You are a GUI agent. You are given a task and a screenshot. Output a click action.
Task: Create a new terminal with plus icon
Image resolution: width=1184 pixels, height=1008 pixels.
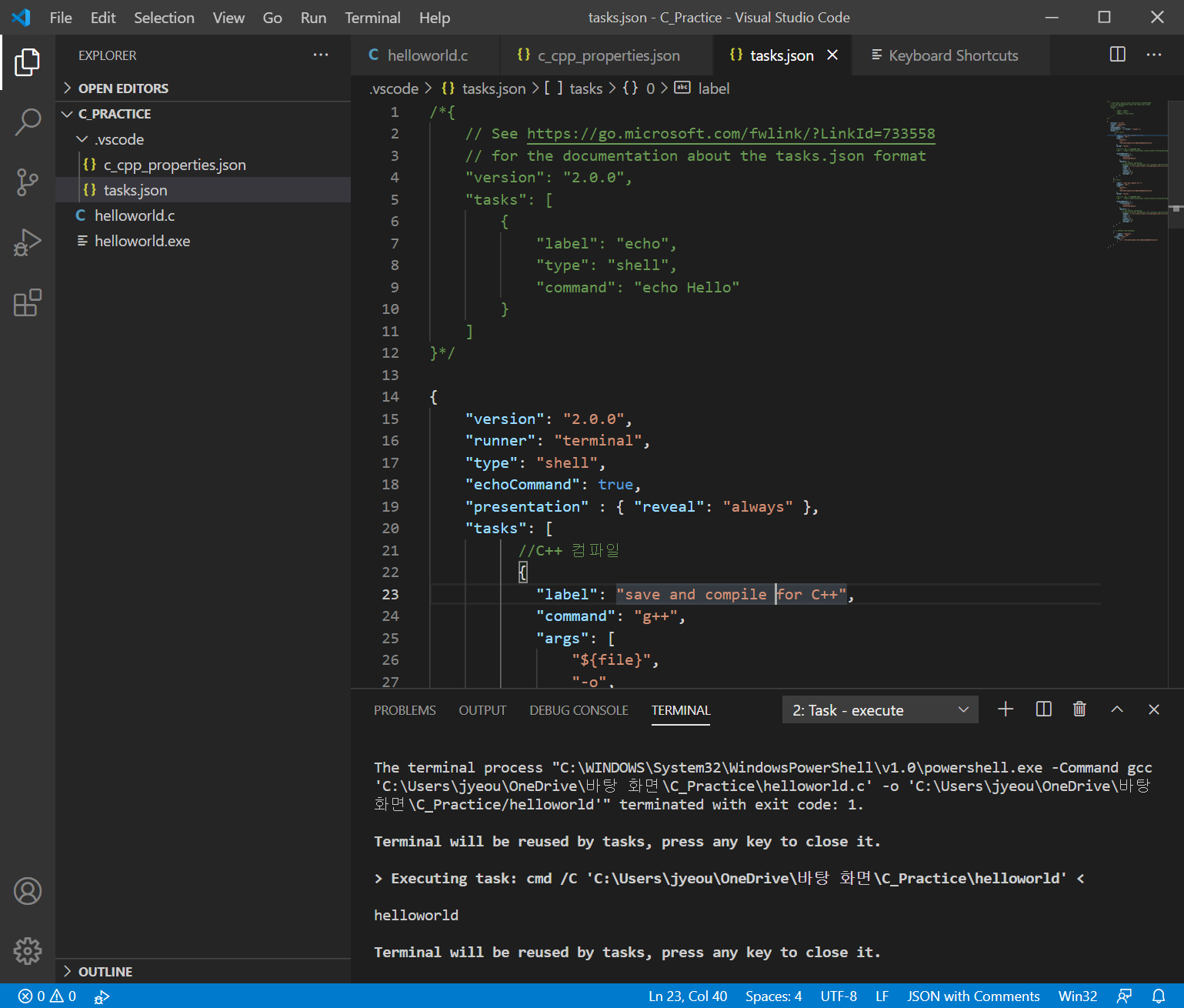(1006, 709)
